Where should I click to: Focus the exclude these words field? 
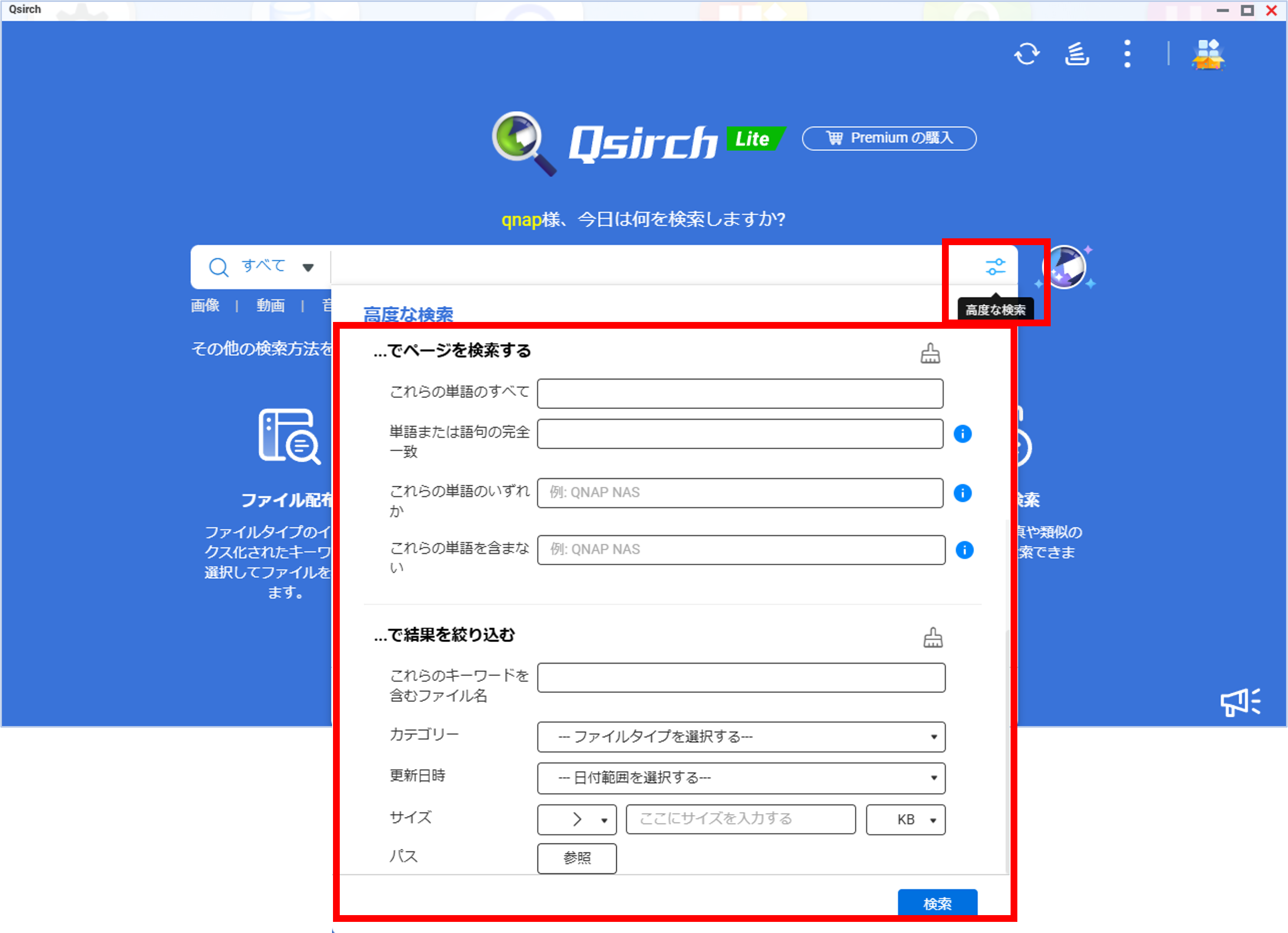(741, 550)
